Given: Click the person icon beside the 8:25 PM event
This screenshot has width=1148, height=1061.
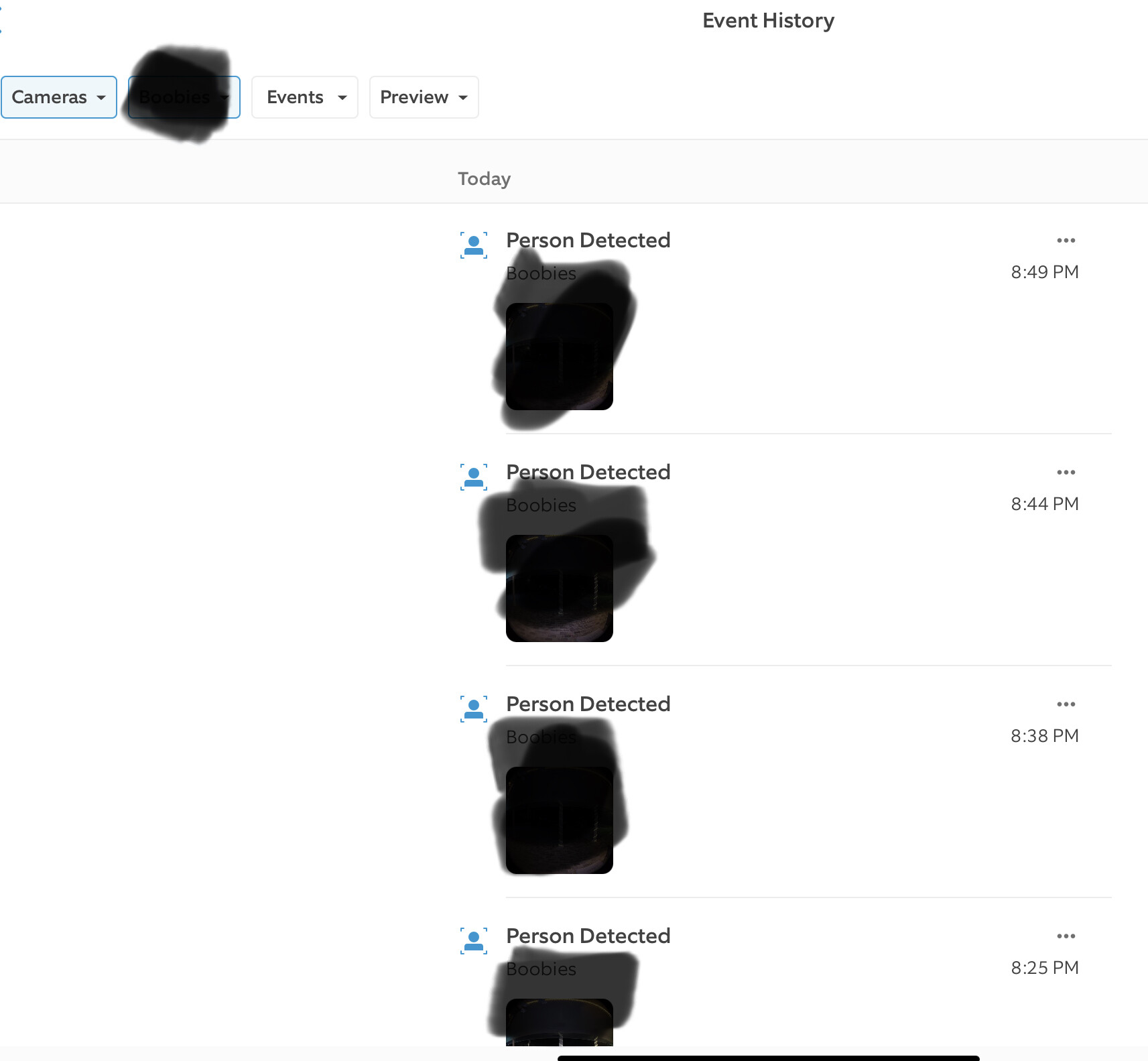Looking at the screenshot, I should coord(474,940).
